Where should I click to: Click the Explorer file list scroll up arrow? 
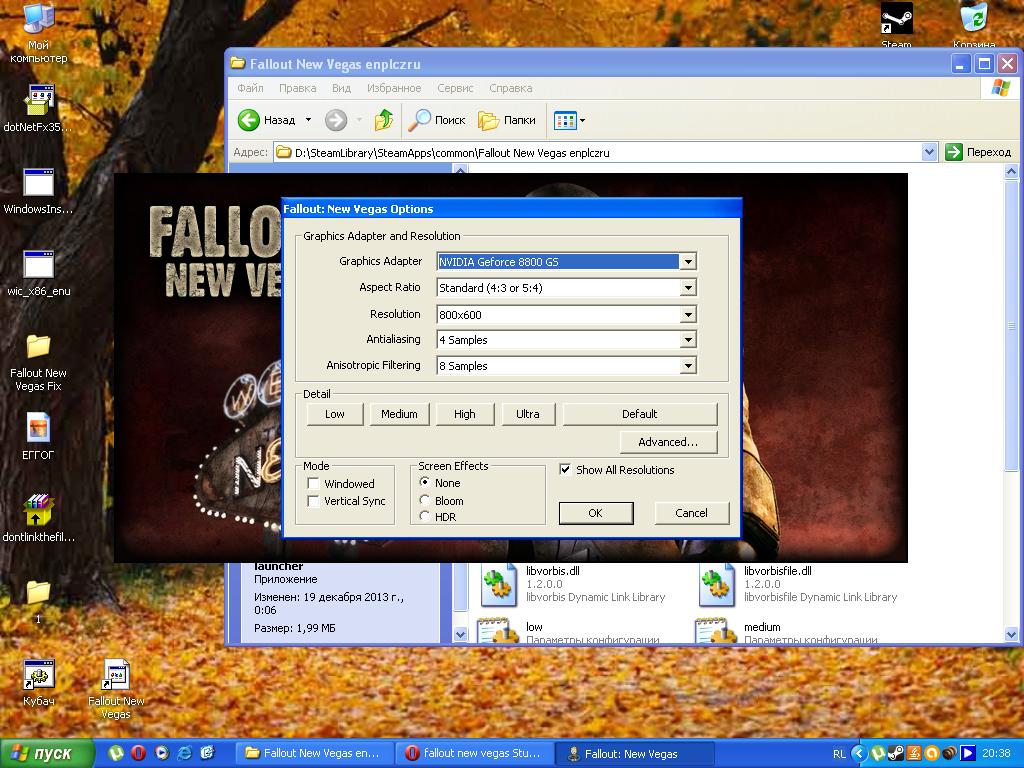(1011, 172)
